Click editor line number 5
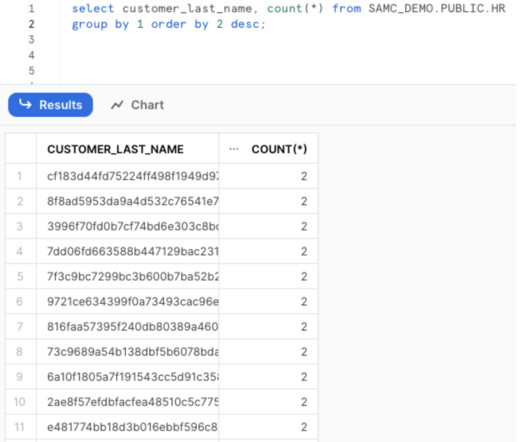The width and height of the screenshot is (530, 442). click(31, 71)
